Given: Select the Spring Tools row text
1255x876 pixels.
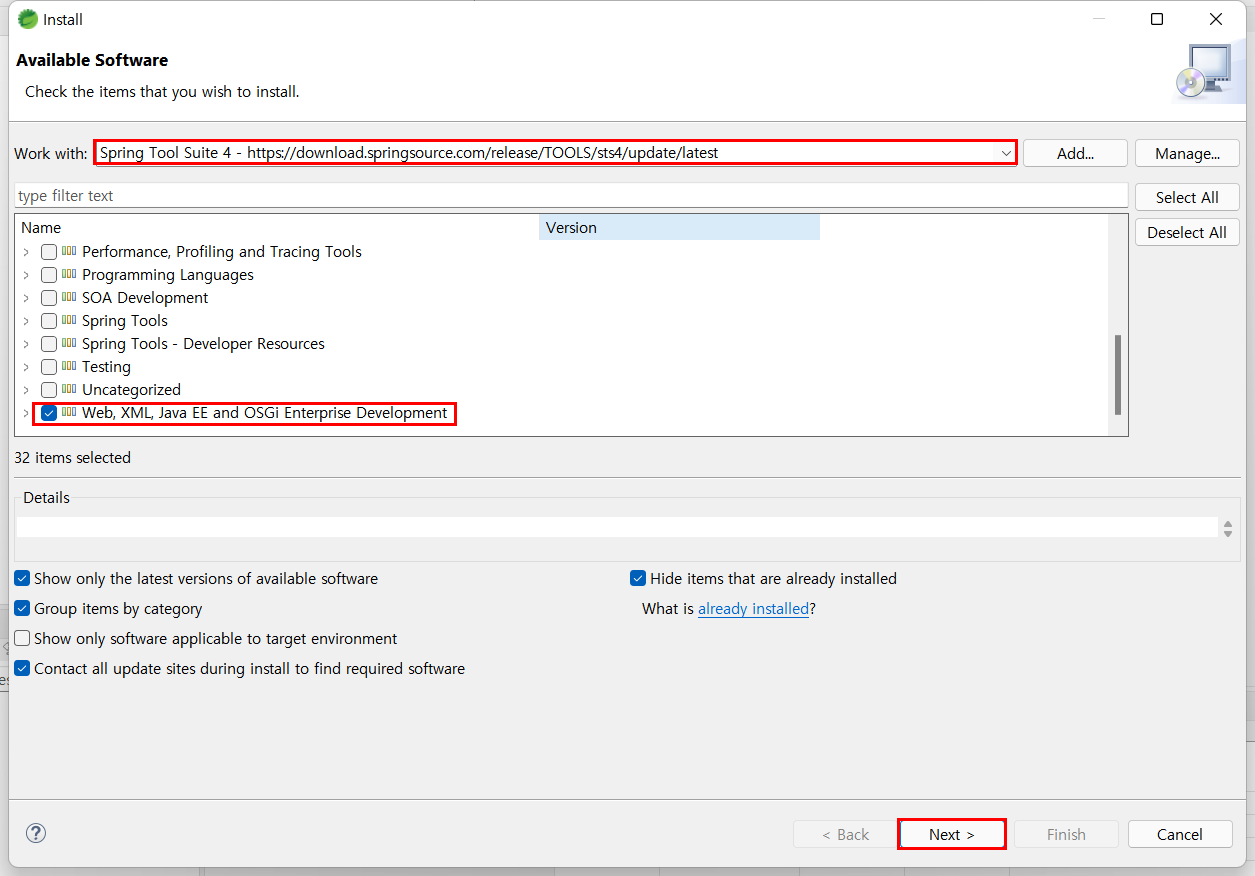Looking at the screenshot, I should coord(125,321).
